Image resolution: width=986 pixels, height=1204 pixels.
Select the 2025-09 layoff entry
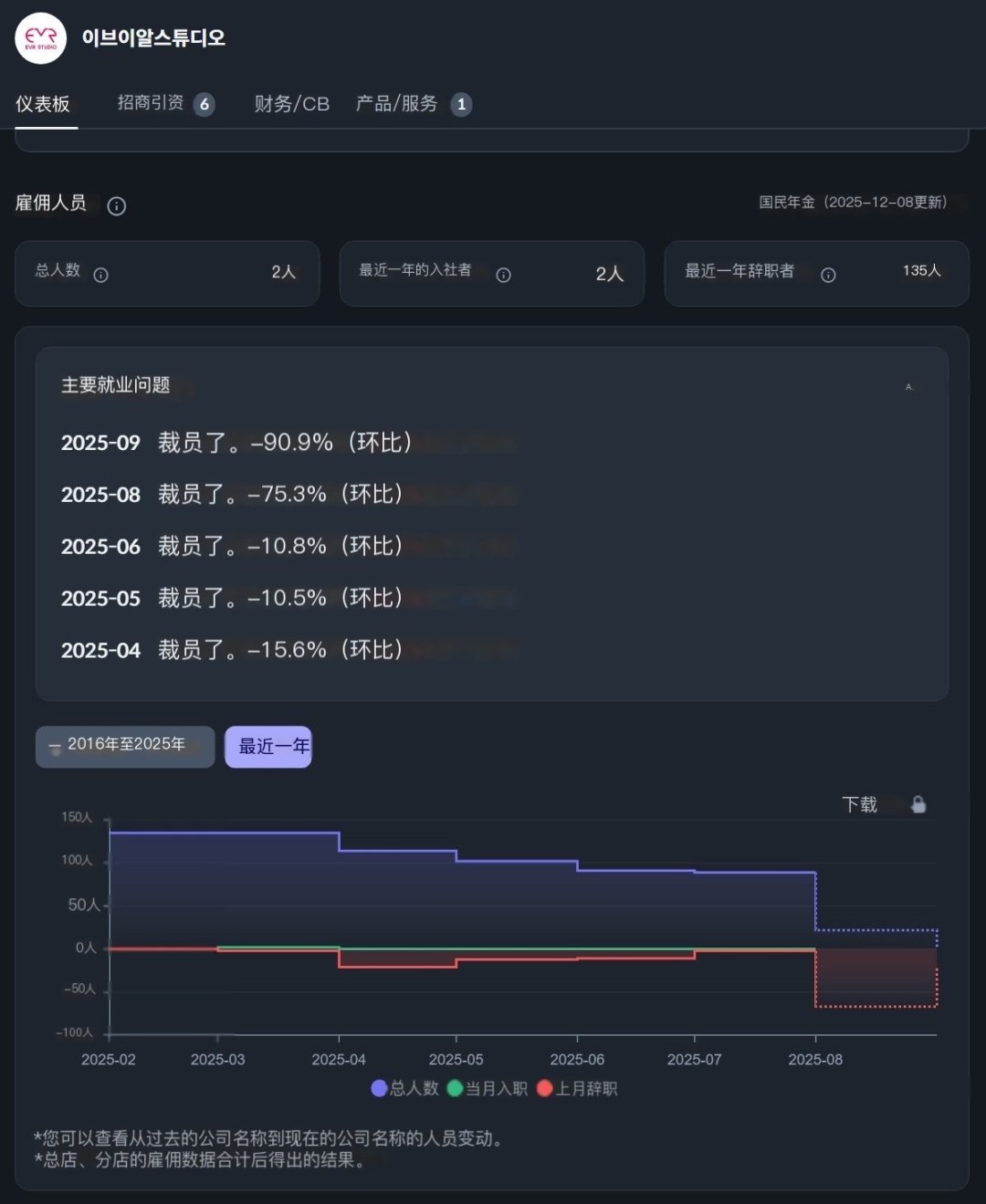[x=237, y=443]
